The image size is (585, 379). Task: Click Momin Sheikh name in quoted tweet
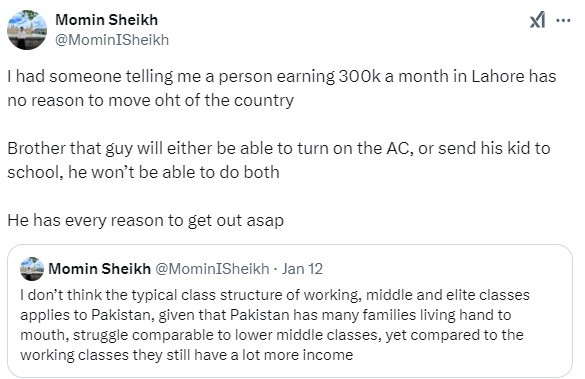100,269
